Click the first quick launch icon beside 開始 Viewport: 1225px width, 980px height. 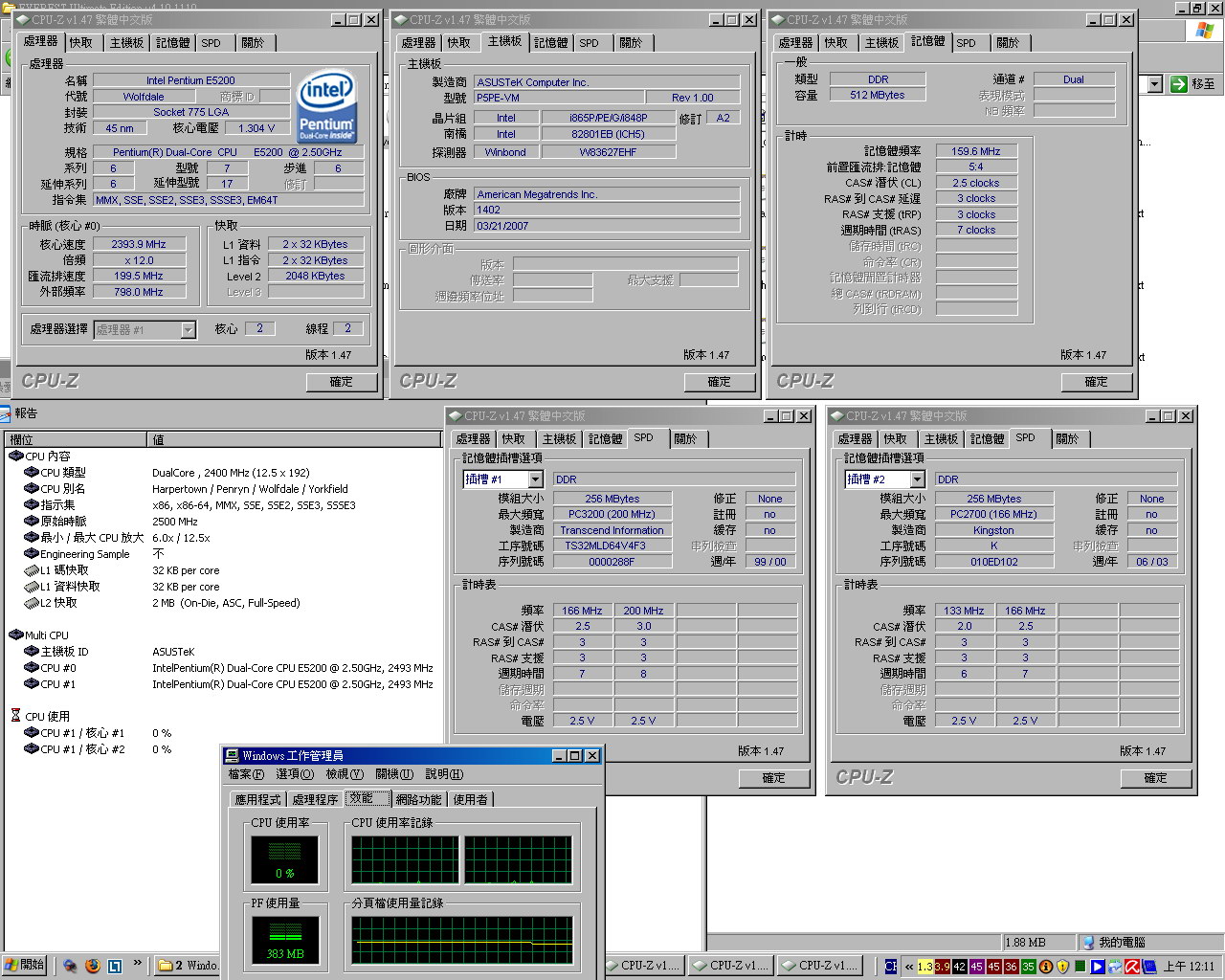[70, 966]
